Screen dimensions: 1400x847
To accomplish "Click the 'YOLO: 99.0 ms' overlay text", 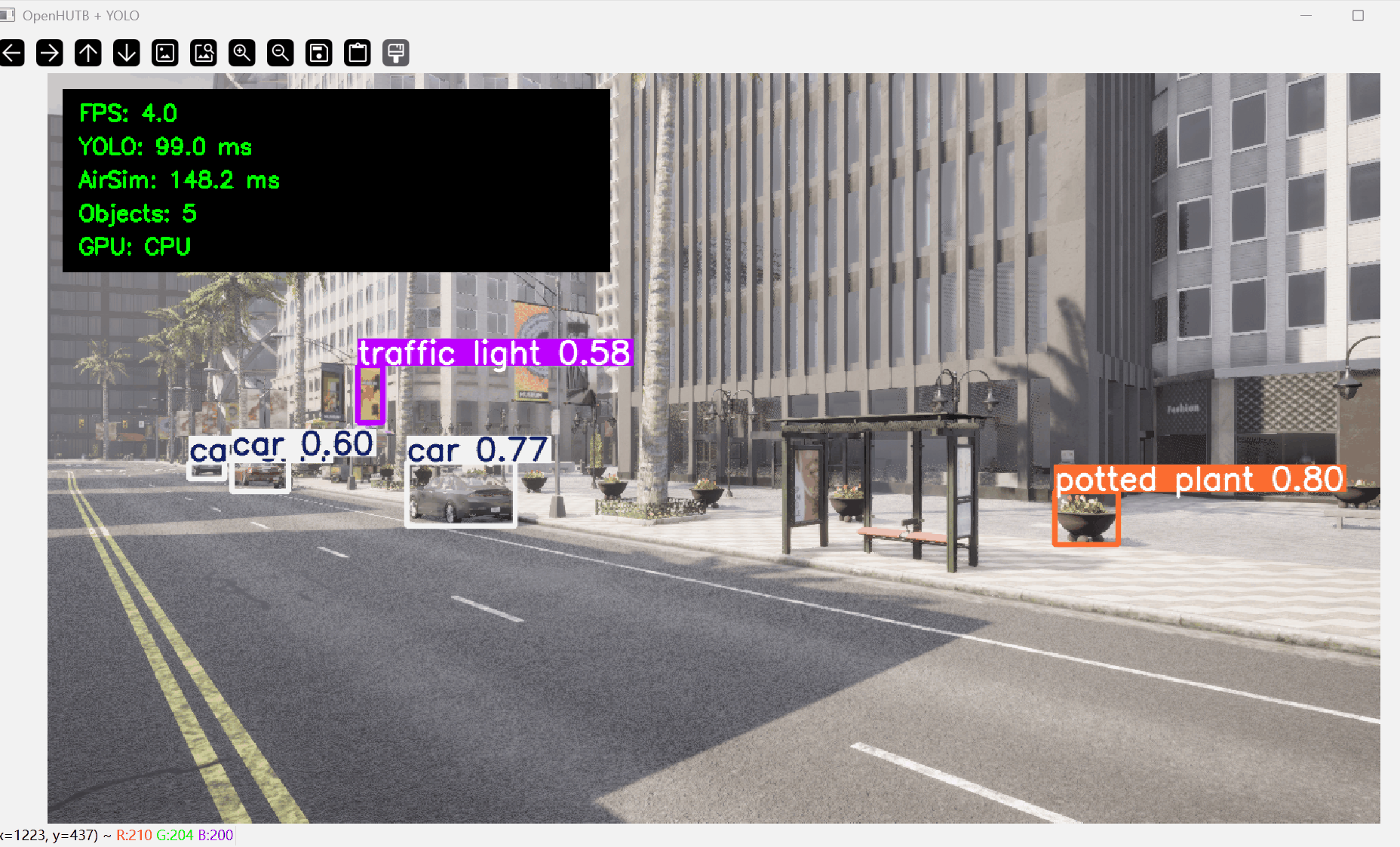I will 165,146.
